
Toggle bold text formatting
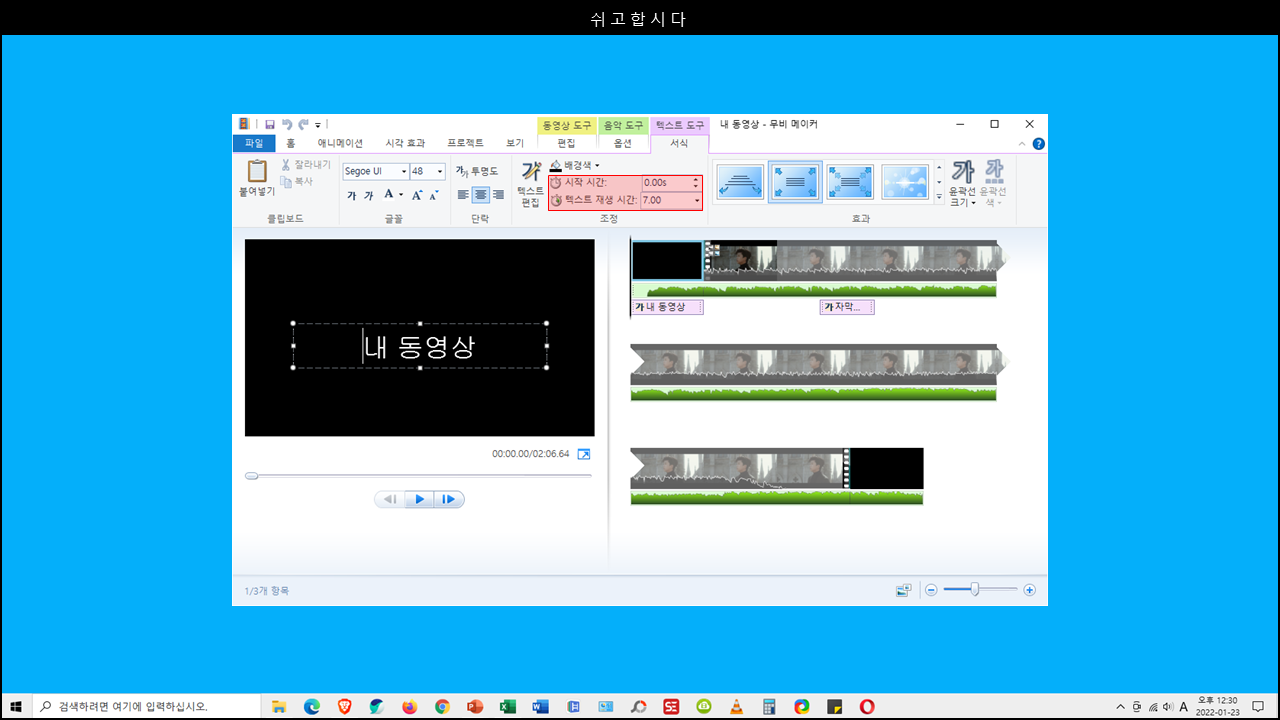click(x=352, y=195)
